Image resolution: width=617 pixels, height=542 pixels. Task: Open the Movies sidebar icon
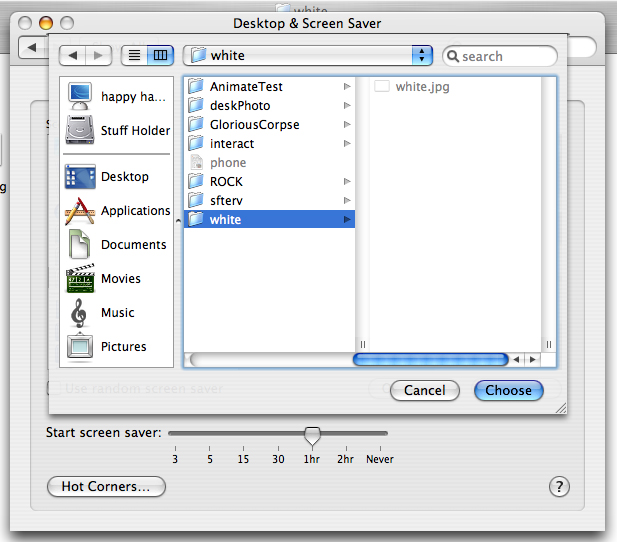(80, 278)
